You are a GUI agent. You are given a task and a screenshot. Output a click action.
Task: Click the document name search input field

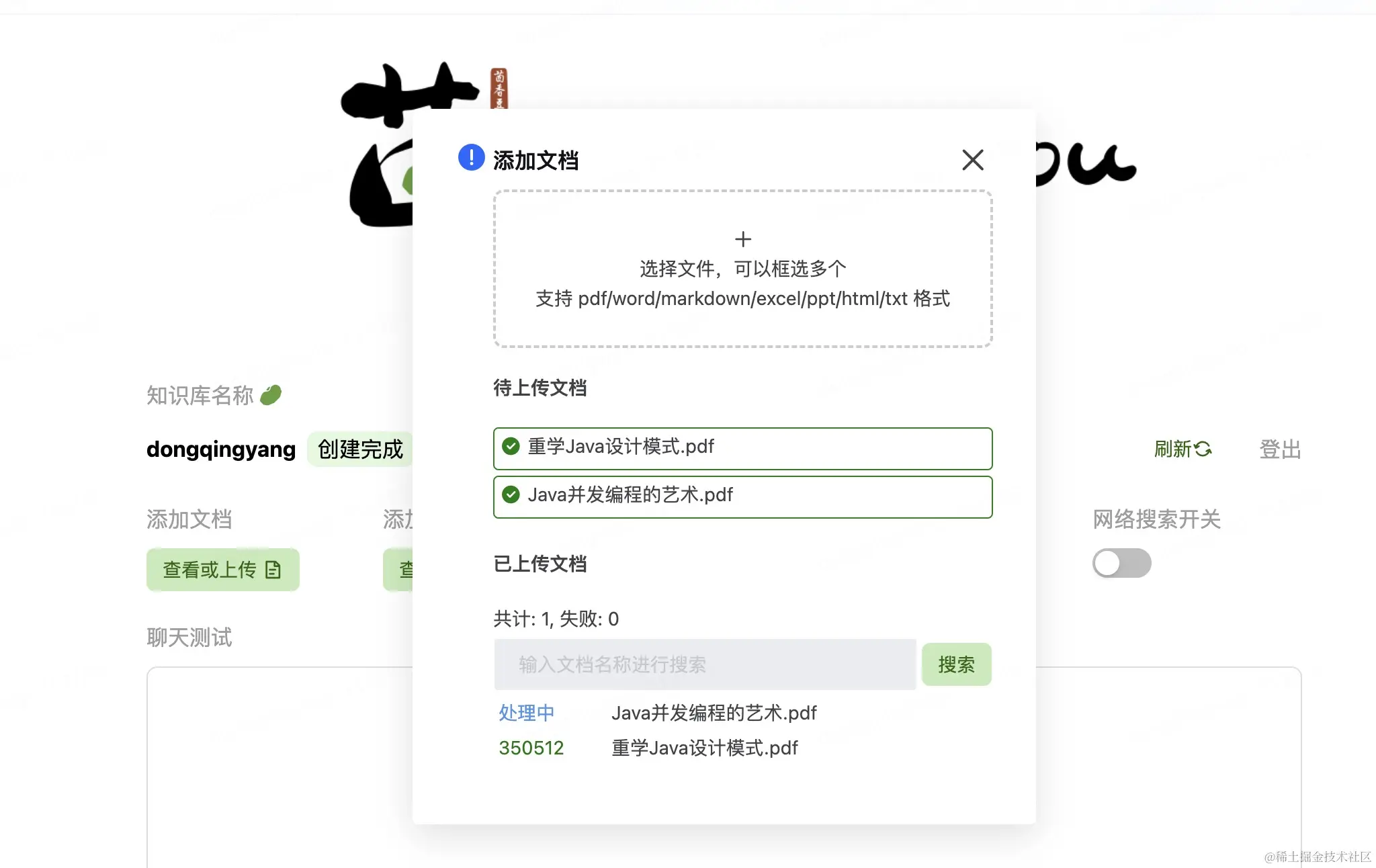tap(705, 664)
